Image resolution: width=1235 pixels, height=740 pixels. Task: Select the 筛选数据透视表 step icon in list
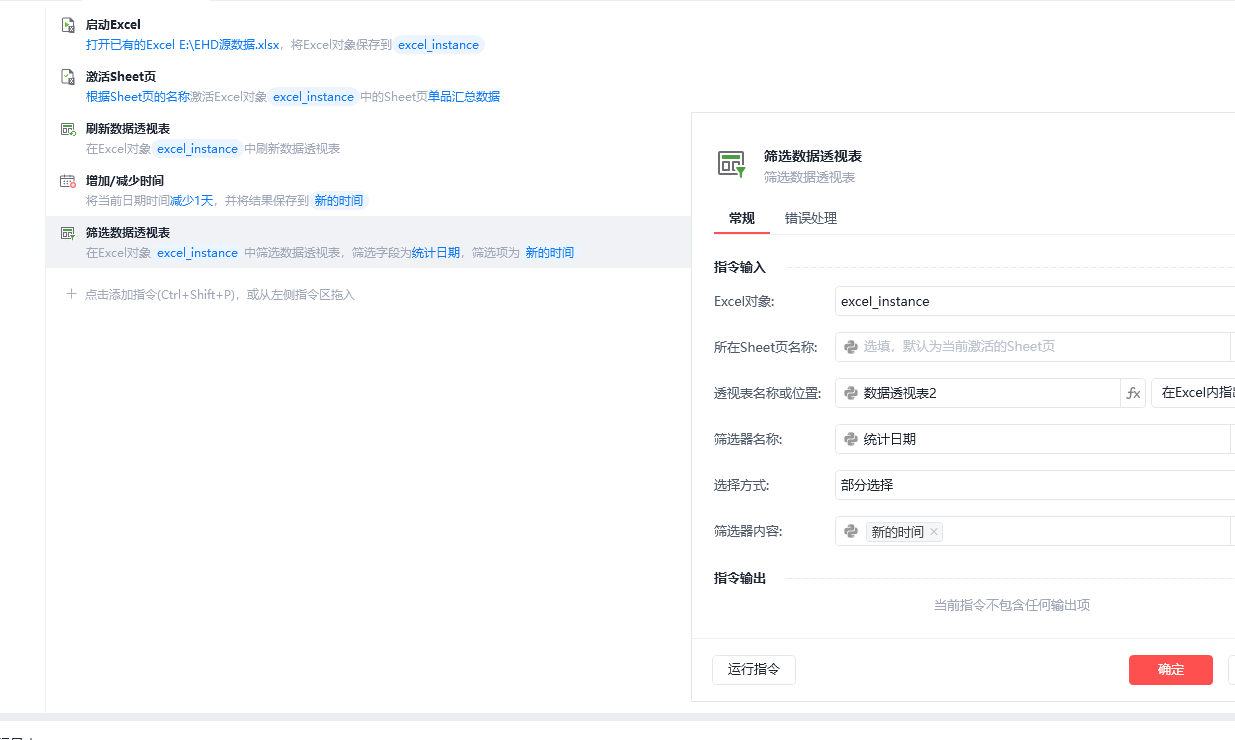tap(68, 233)
